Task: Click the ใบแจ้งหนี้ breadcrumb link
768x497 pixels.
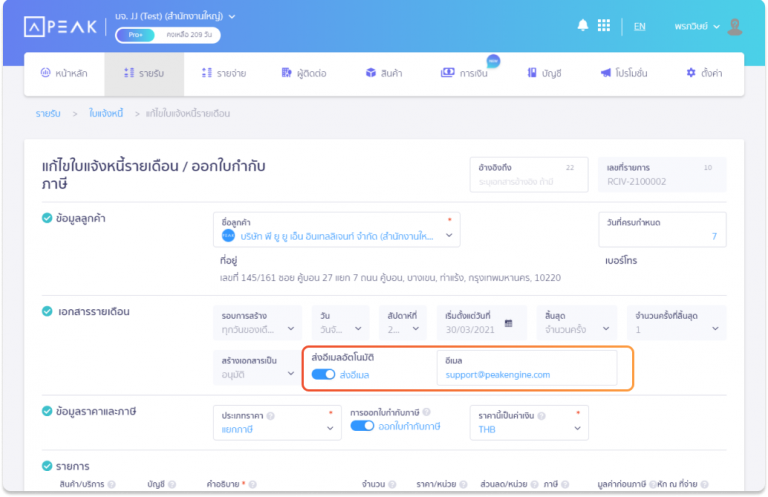Action: (x=106, y=114)
